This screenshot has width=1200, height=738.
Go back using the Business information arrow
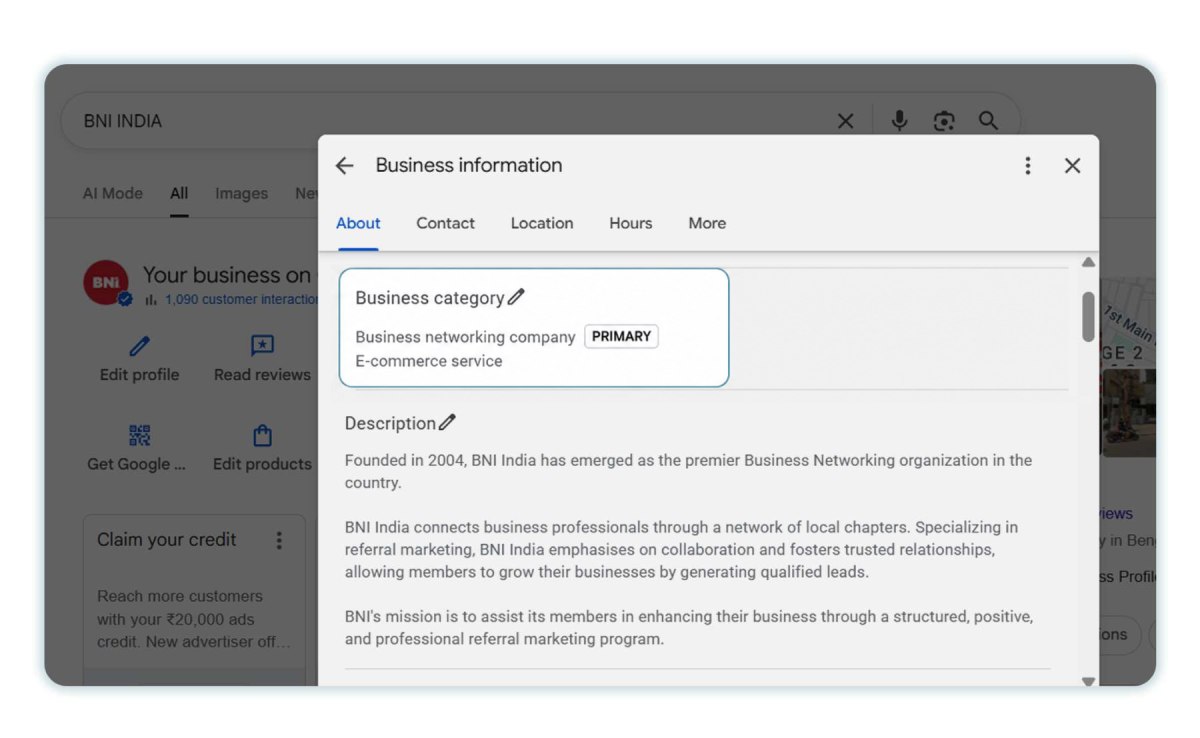pyautogui.click(x=345, y=166)
